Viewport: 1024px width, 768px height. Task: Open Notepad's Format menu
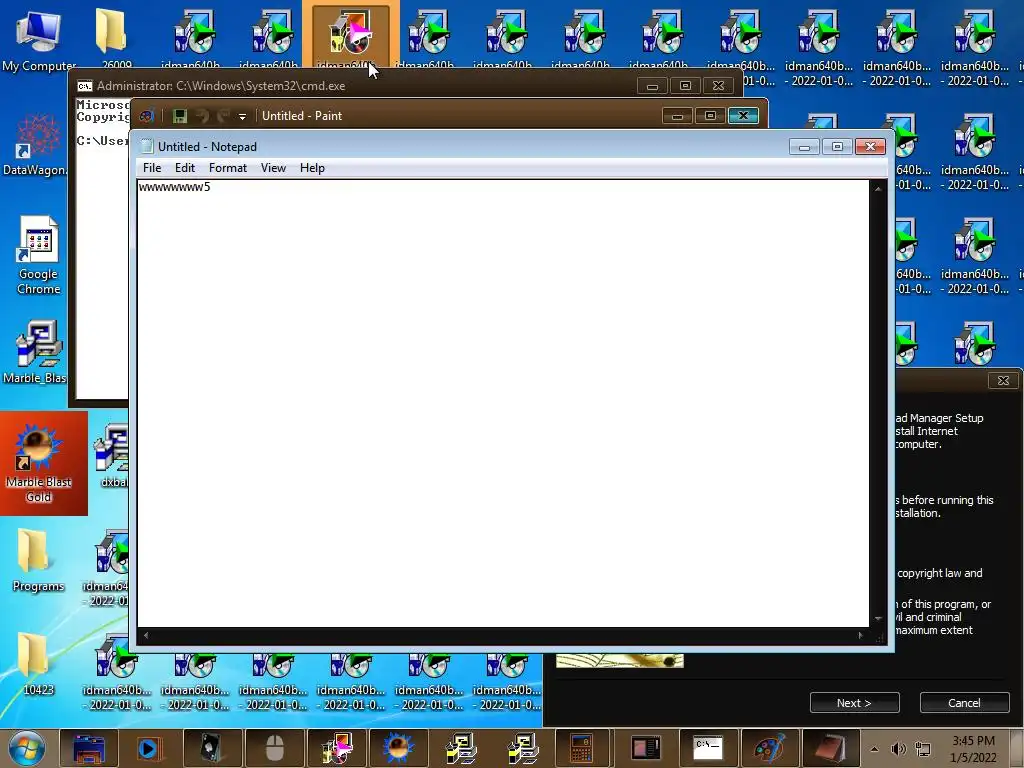point(227,168)
